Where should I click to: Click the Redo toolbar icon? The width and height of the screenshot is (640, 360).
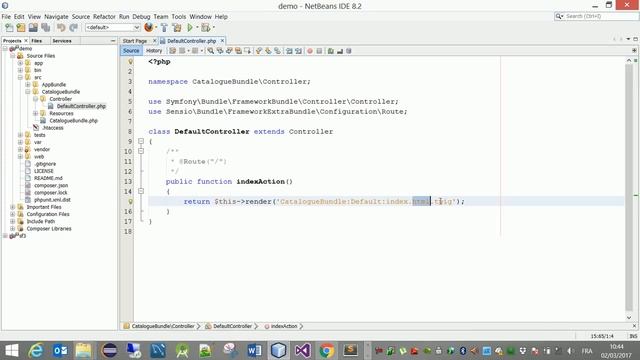(73, 27)
